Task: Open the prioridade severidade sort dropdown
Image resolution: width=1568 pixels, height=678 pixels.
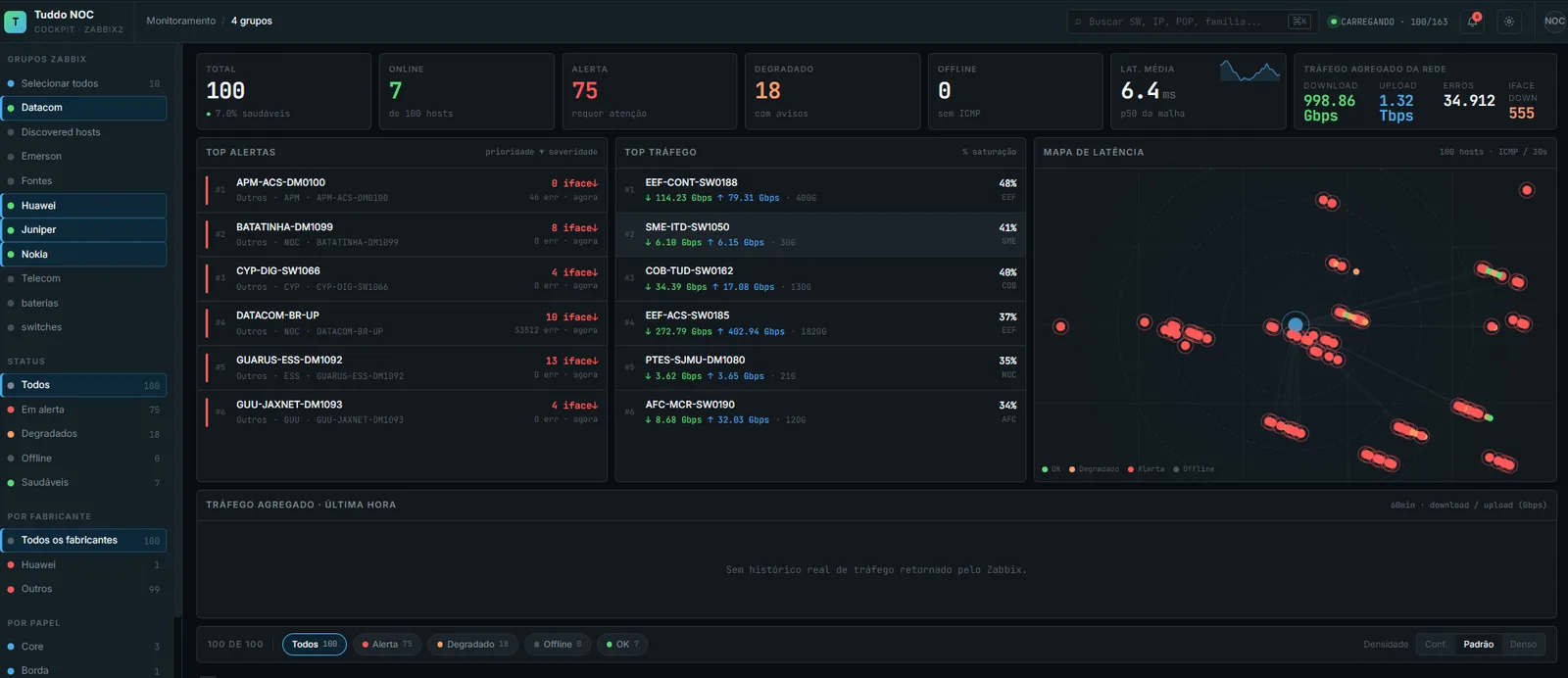Action: [541, 152]
